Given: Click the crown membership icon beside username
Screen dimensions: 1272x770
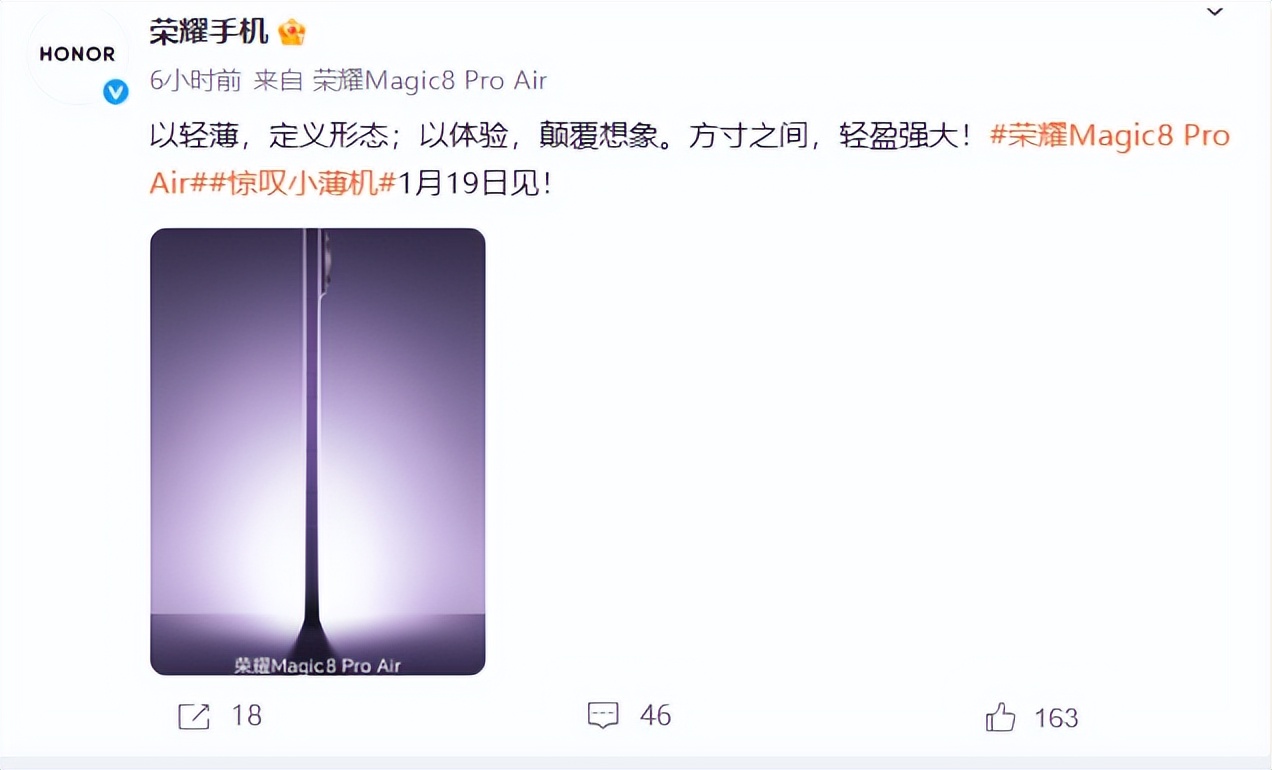Looking at the screenshot, I should (292, 32).
